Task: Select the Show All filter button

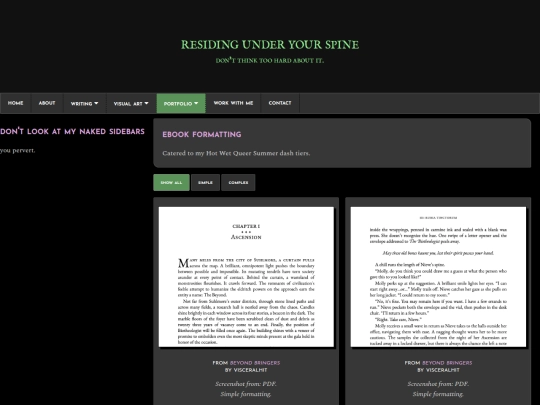Action: click(x=171, y=183)
